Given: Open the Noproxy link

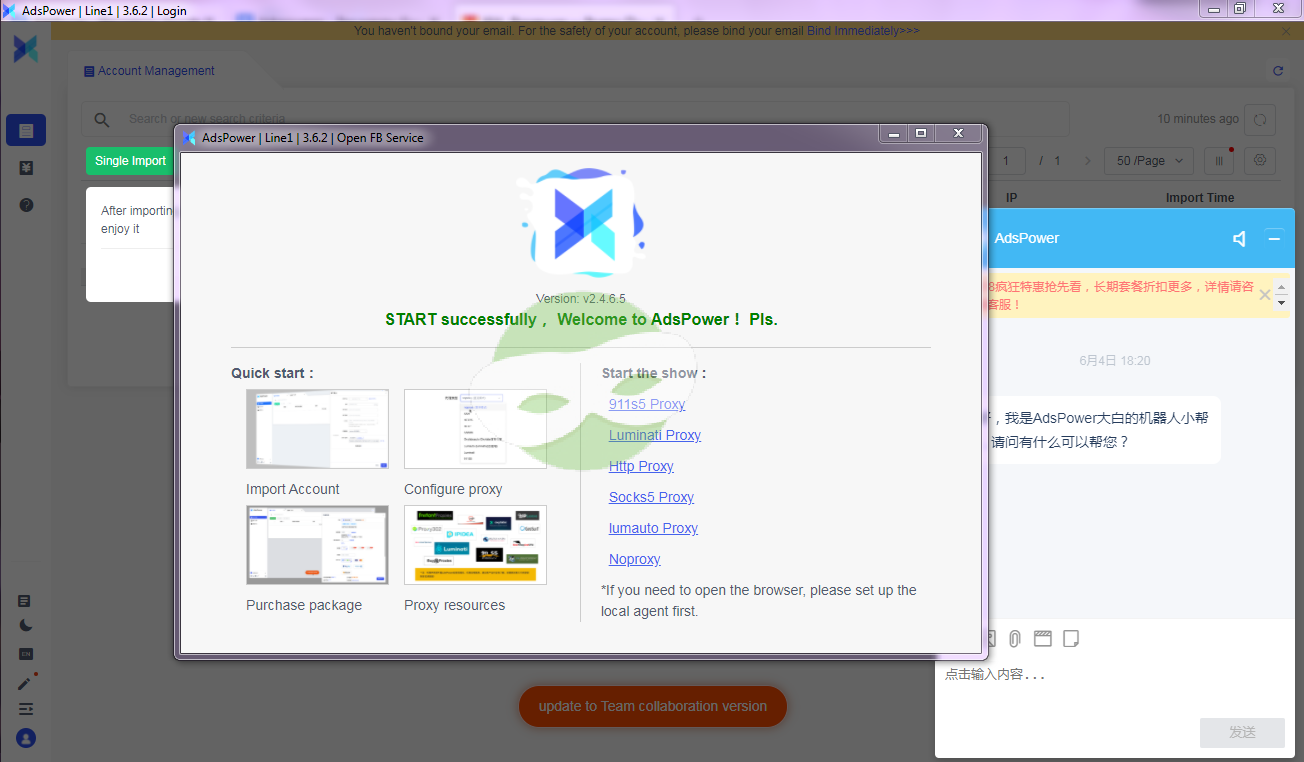Looking at the screenshot, I should 635,559.
